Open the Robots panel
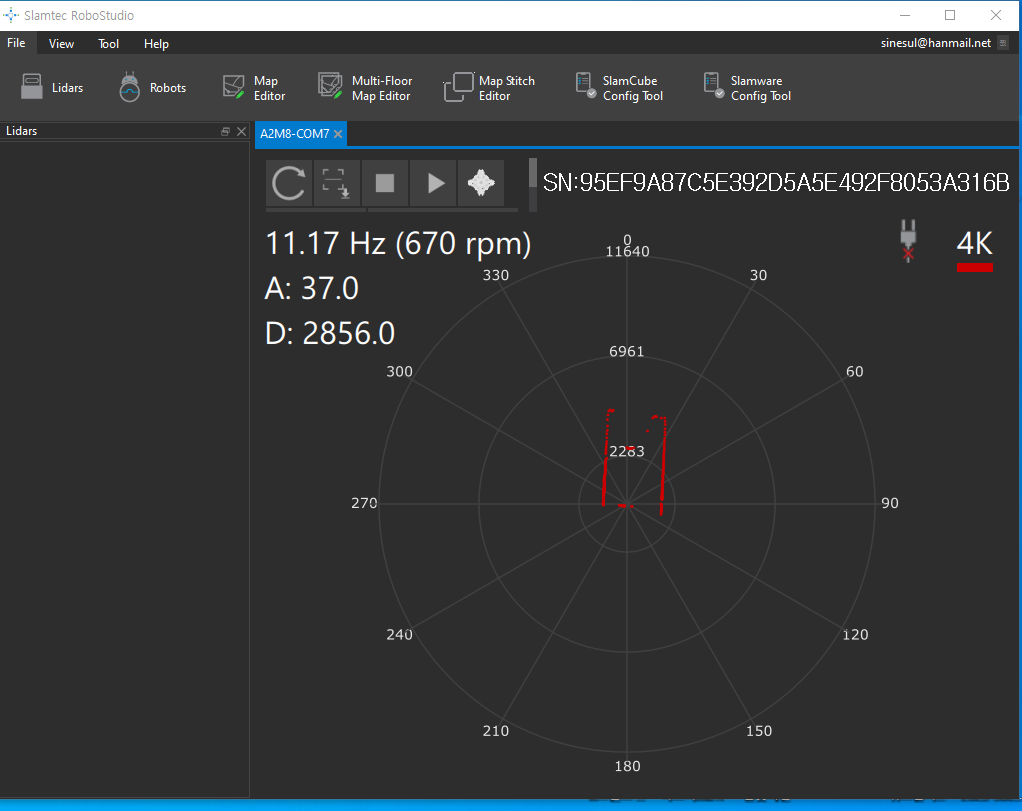 152,88
